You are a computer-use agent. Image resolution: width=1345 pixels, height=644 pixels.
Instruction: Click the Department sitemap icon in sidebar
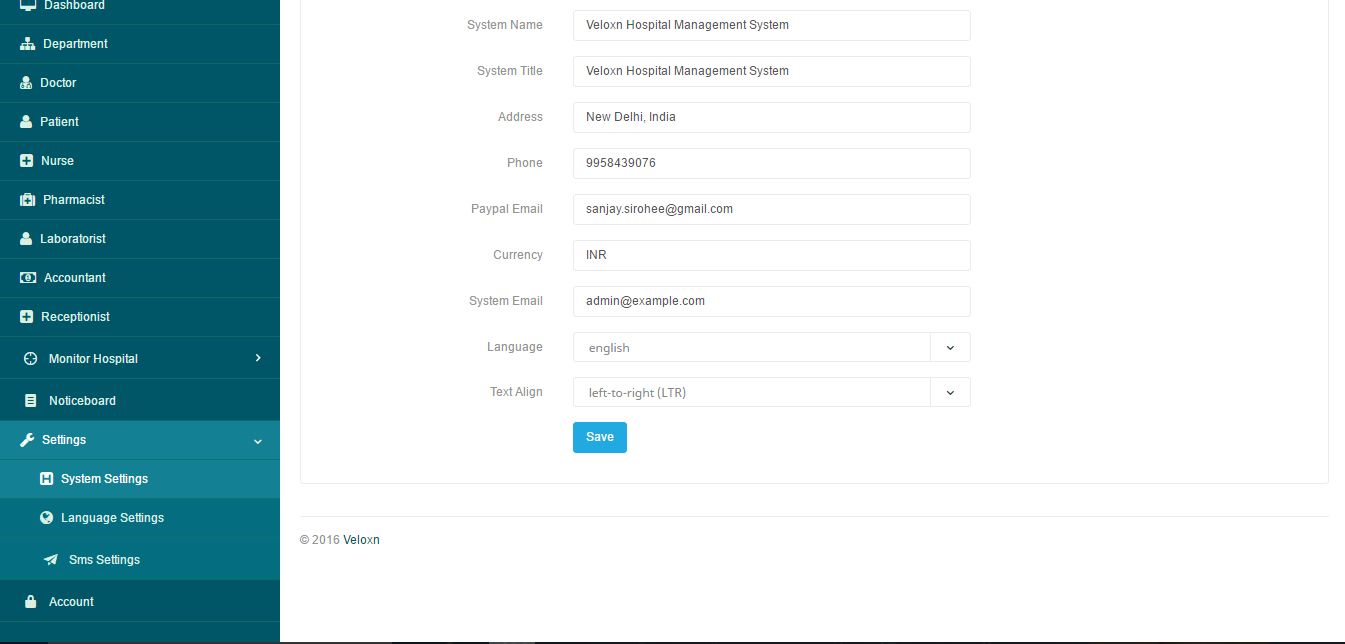click(27, 44)
